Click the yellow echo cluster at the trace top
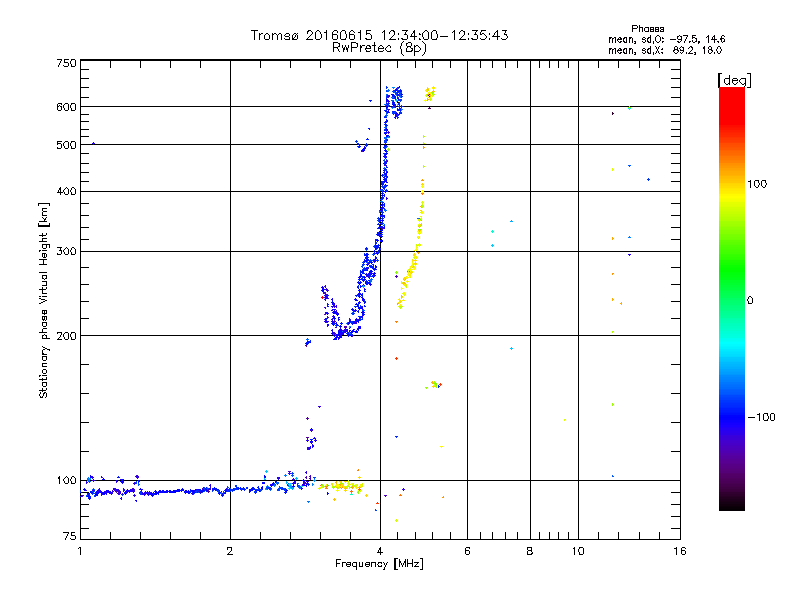This screenshot has height=600, width=800. [430, 94]
